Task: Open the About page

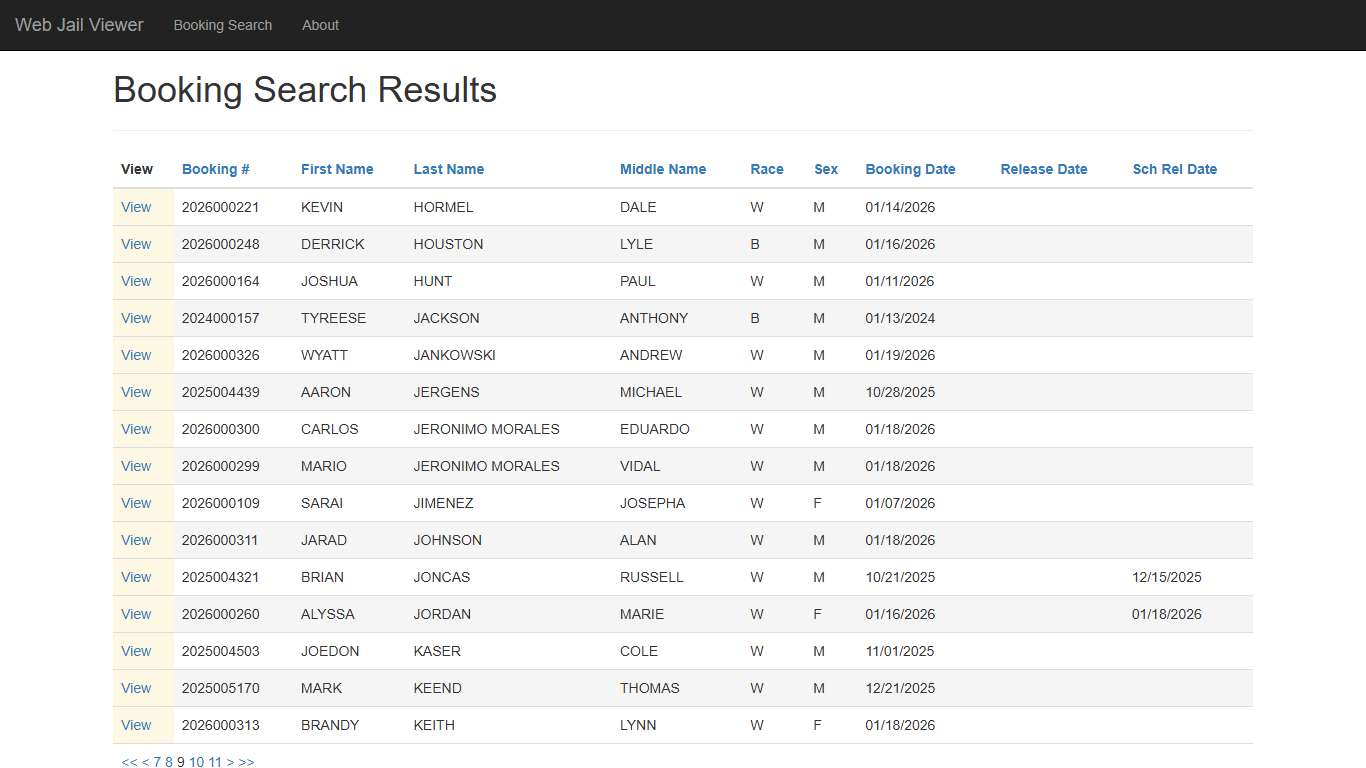Action: pos(320,25)
